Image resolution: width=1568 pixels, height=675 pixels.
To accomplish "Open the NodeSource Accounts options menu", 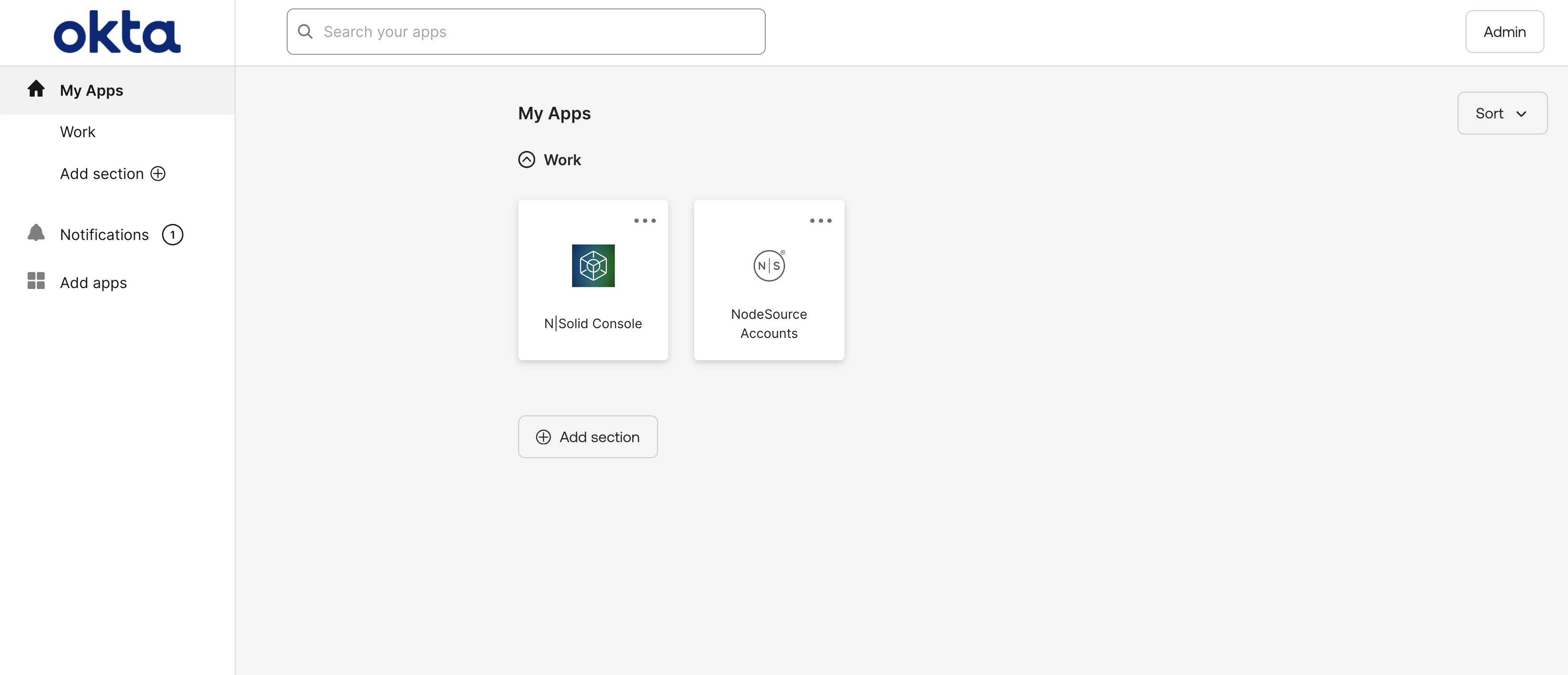I will coord(820,220).
